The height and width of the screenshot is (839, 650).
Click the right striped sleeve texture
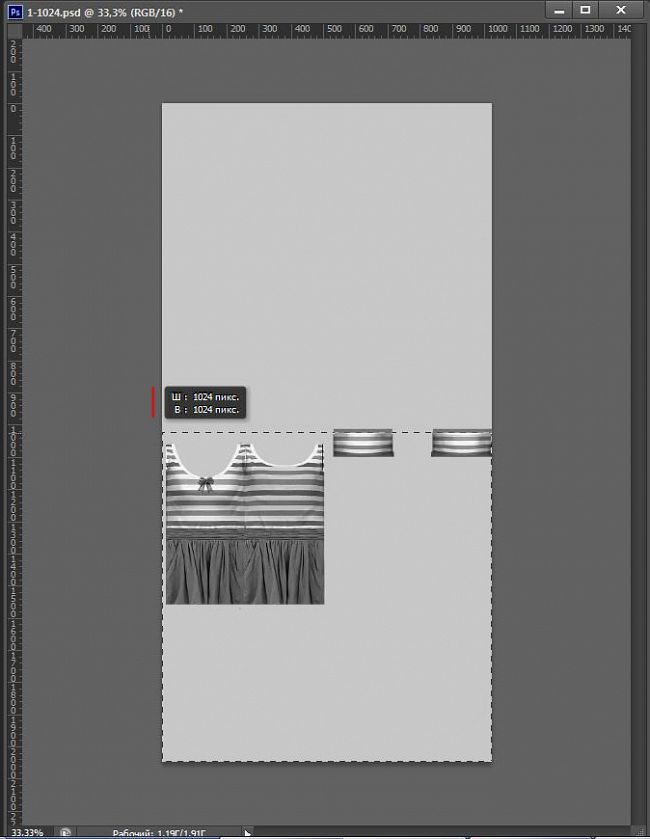click(x=461, y=443)
